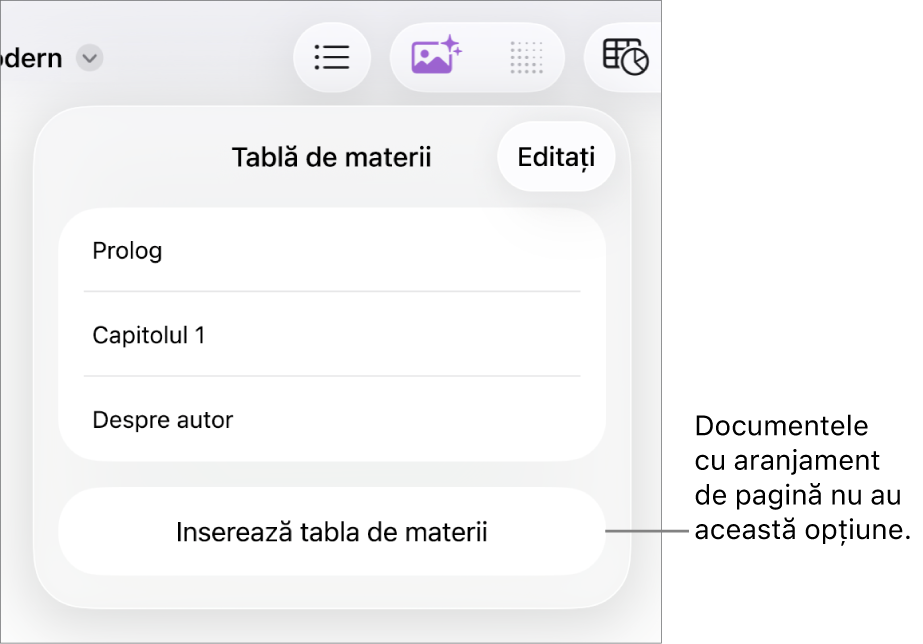Image resolution: width=923 pixels, height=644 pixels.
Task: Select the dotted grid icon
Action: (x=526, y=58)
